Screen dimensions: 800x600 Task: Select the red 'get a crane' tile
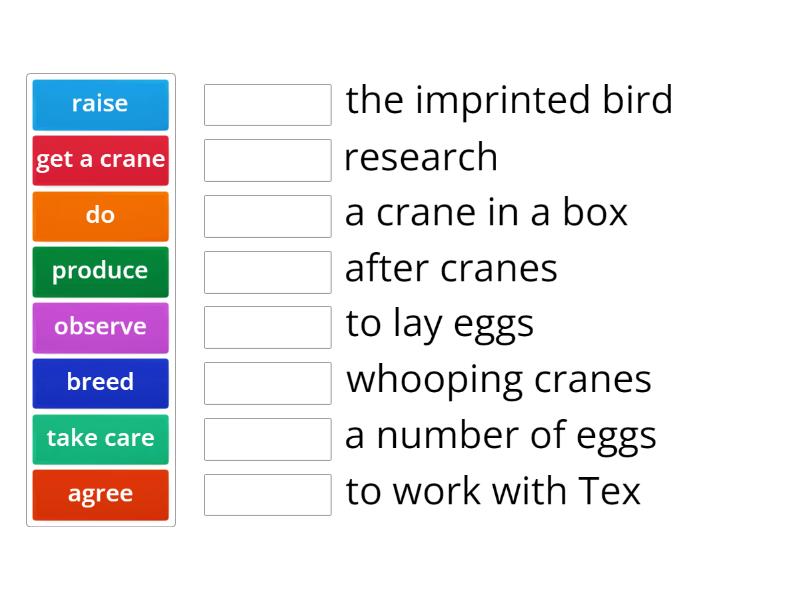point(100,160)
